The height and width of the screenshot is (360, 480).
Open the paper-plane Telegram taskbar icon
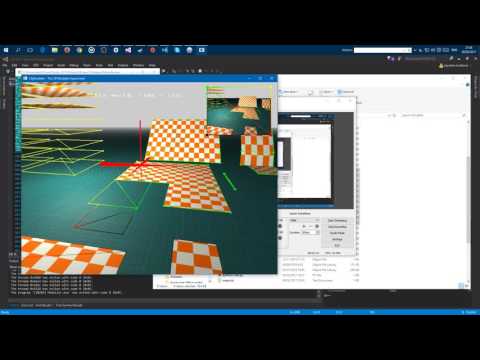(140, 50)
